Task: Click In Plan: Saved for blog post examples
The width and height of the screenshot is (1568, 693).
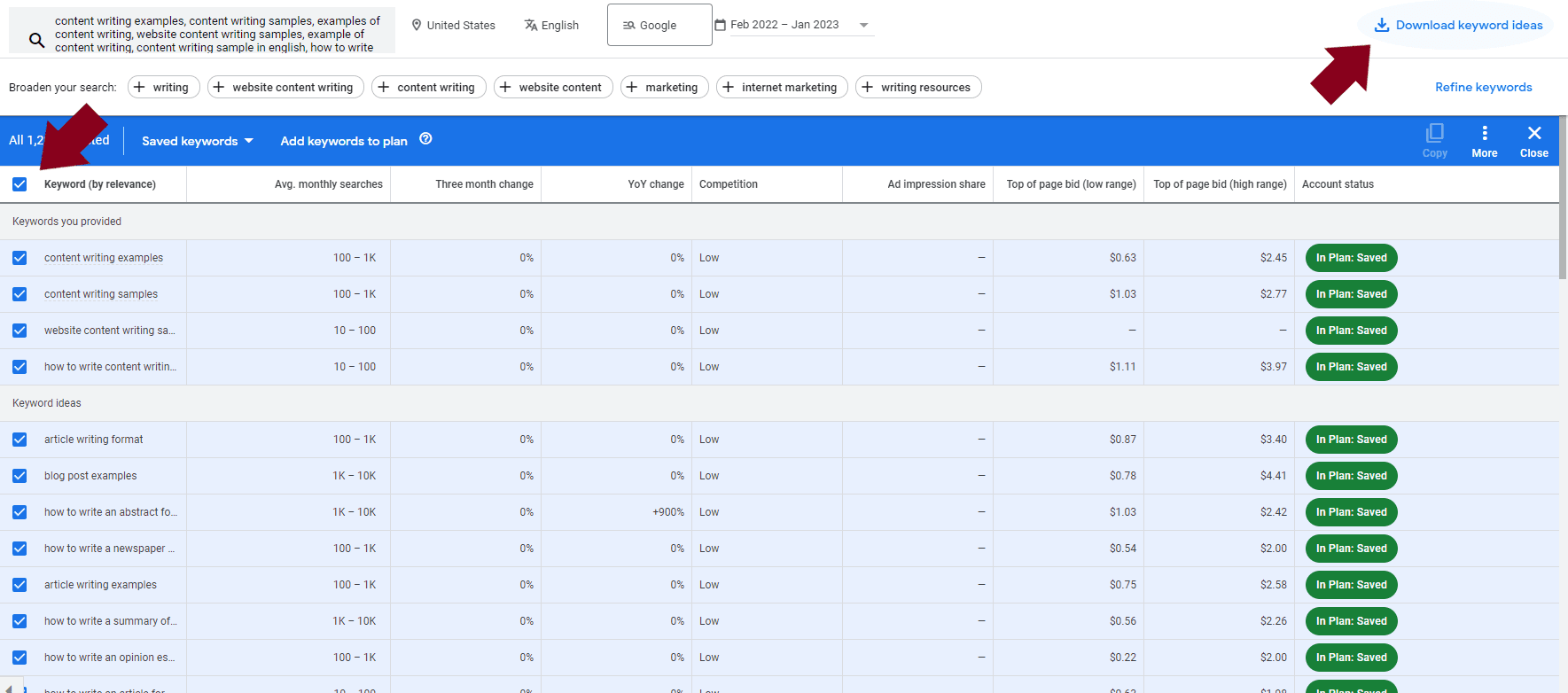Action: 1351,476
